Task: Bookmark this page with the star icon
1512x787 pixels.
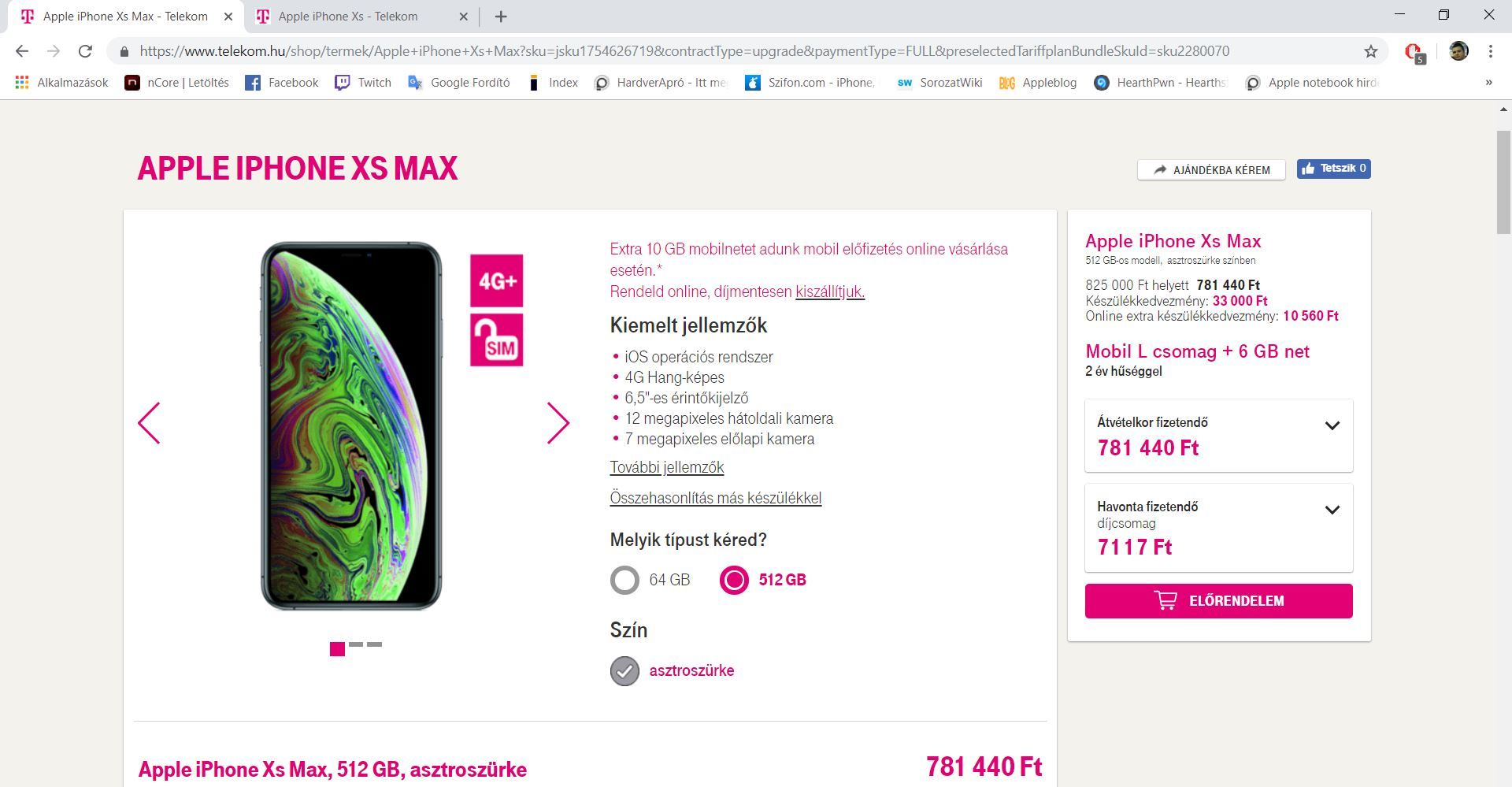Action: click(x=1371, y=51)
